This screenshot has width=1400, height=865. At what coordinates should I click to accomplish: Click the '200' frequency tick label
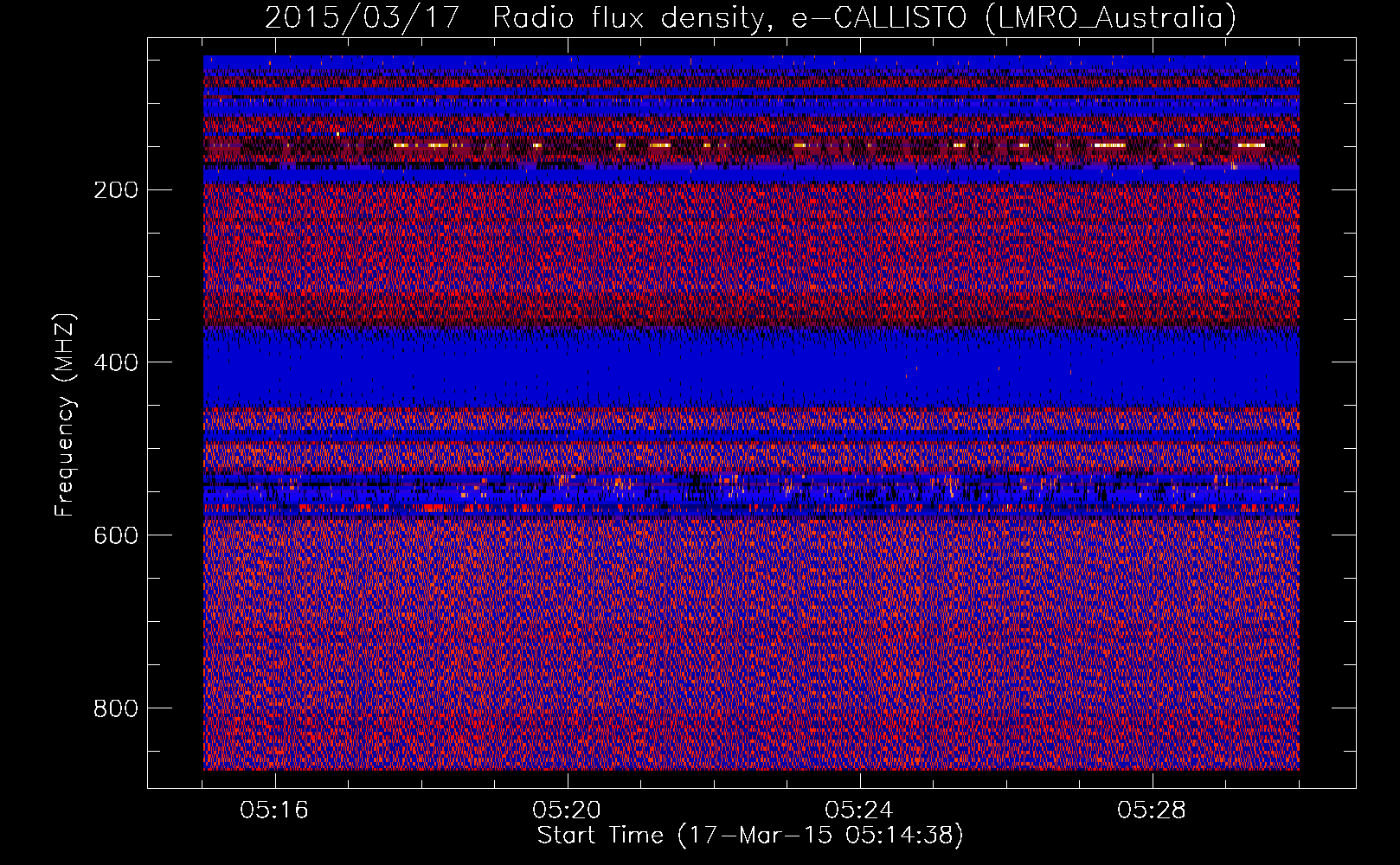coord(115,189)
